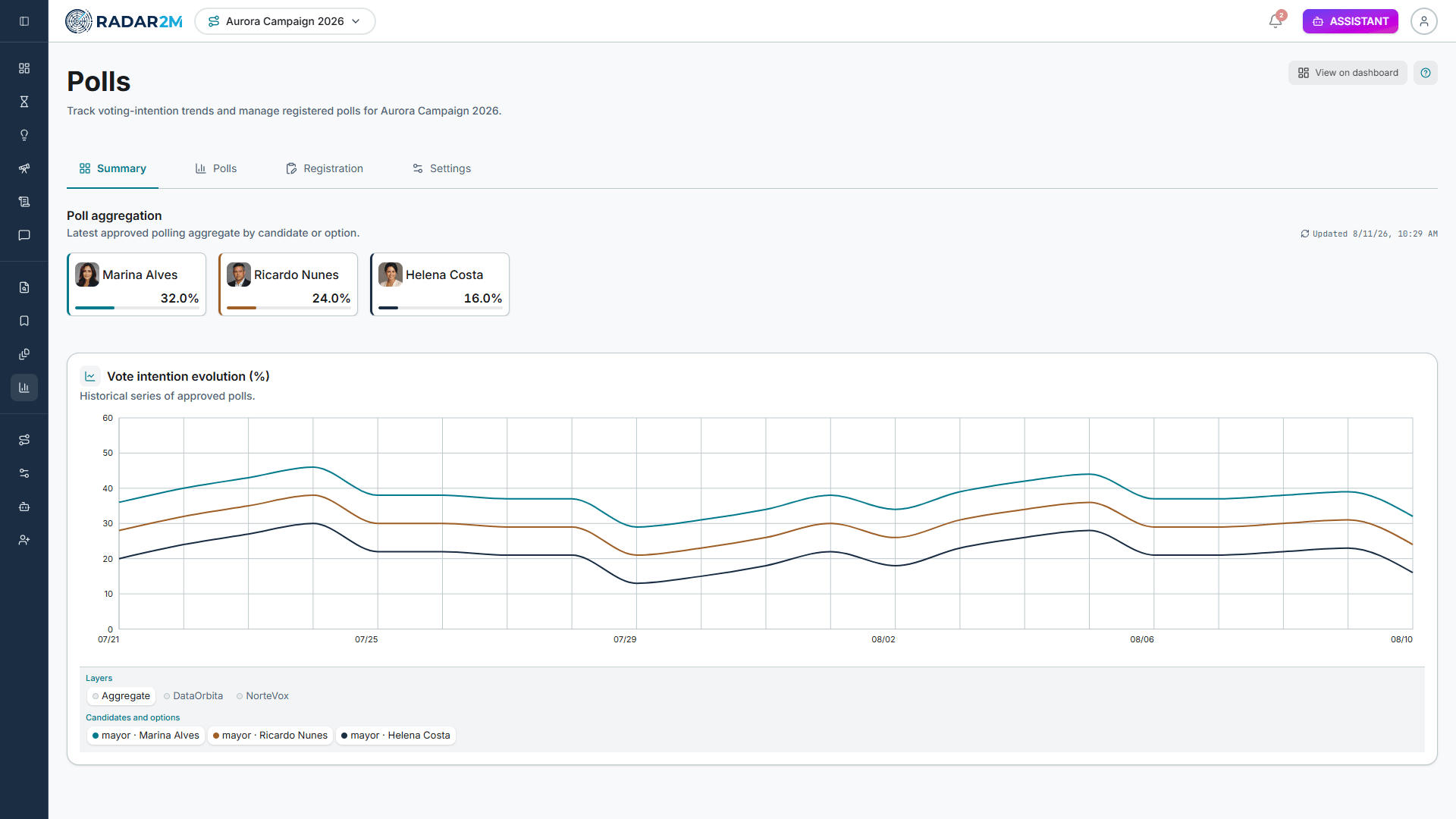The width and height of the screenshot is (1456, 819).
Task: Open the hourglass sidebar icon
Action: [x=24, y=102]
